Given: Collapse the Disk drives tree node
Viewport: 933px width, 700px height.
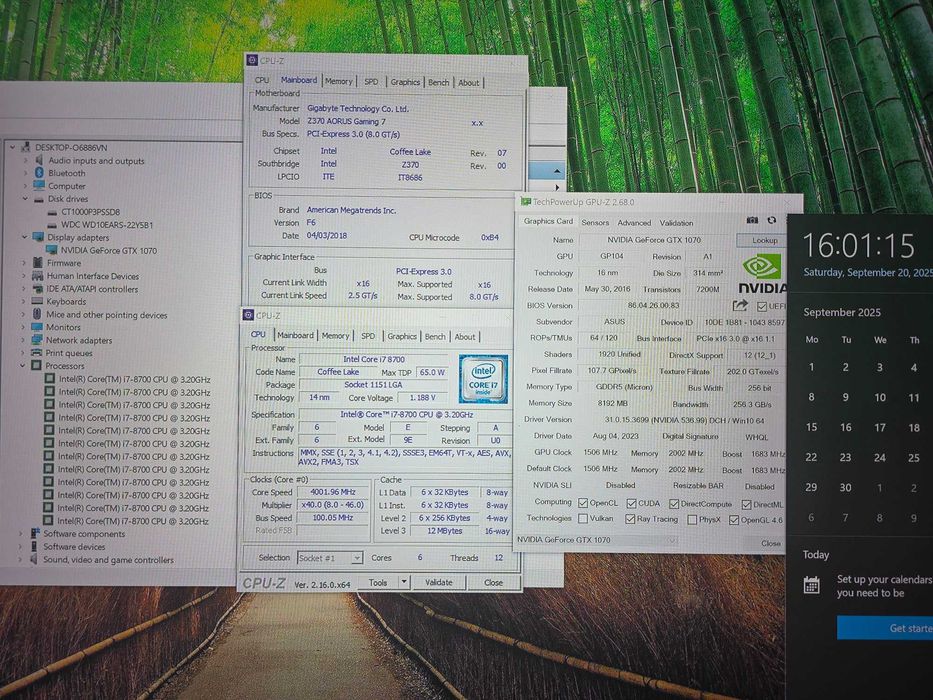Looking at the screenshot, I should pyautogui.click(x=25, y=198).
